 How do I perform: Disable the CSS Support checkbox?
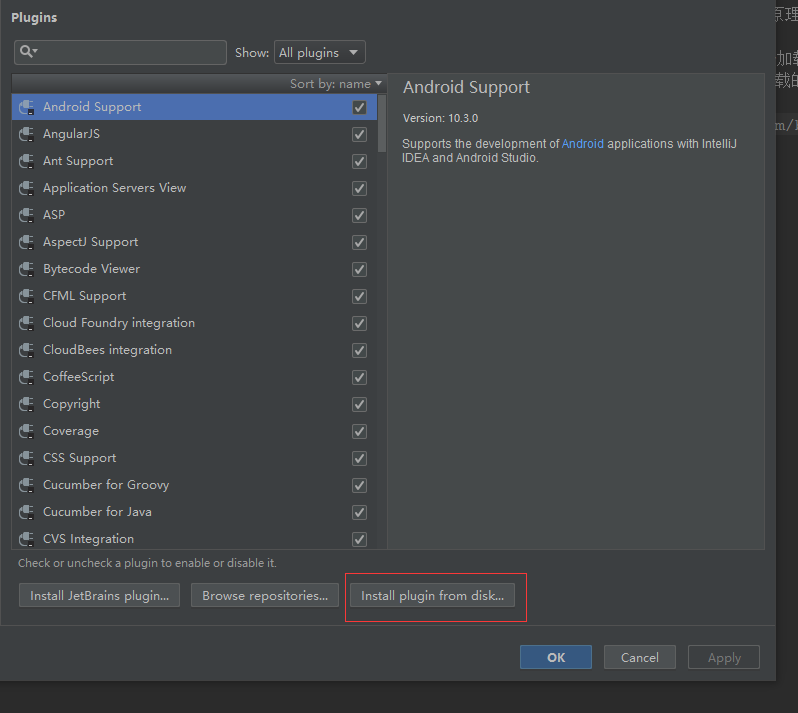359,458
